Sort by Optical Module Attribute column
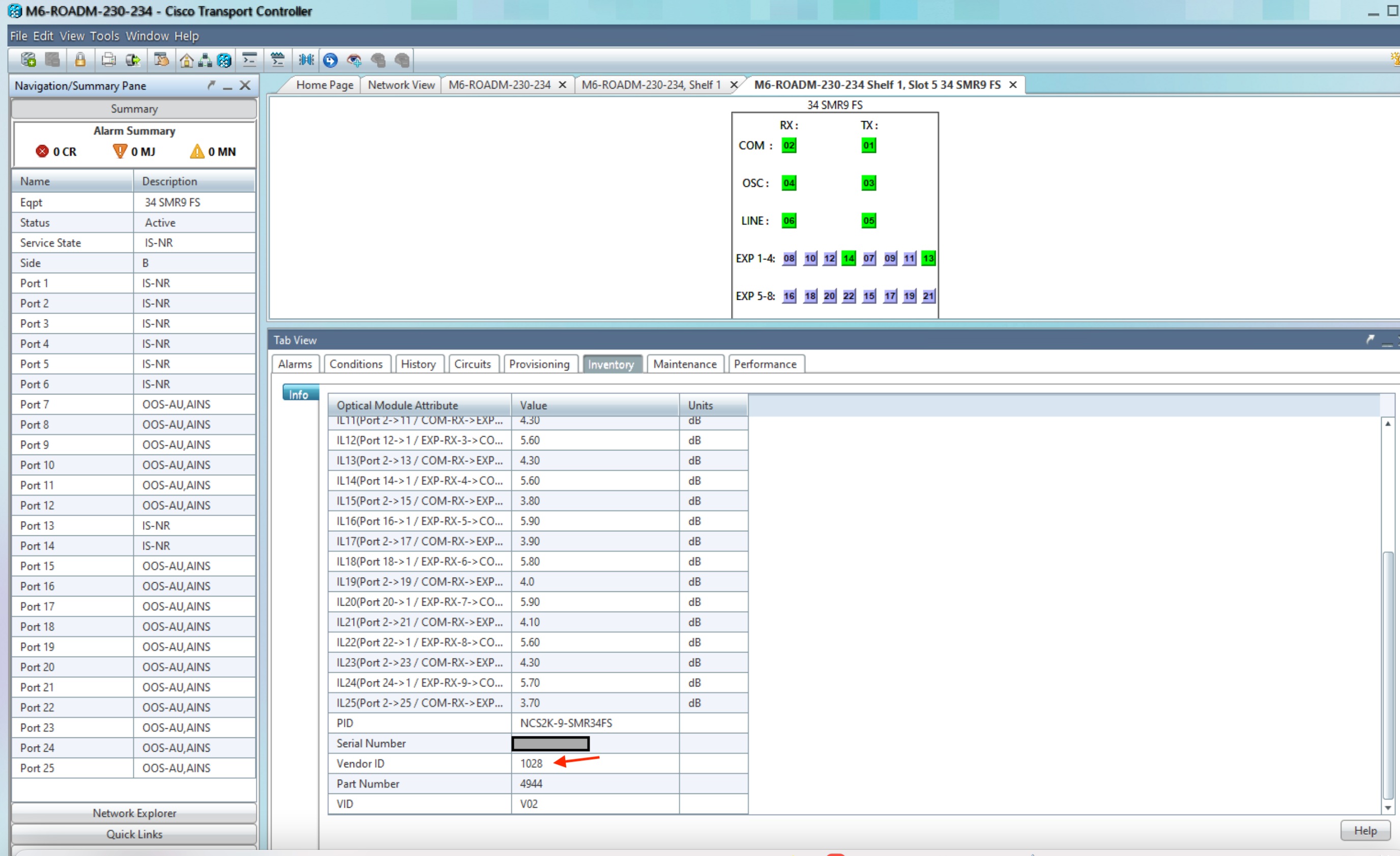 [419, 405]
